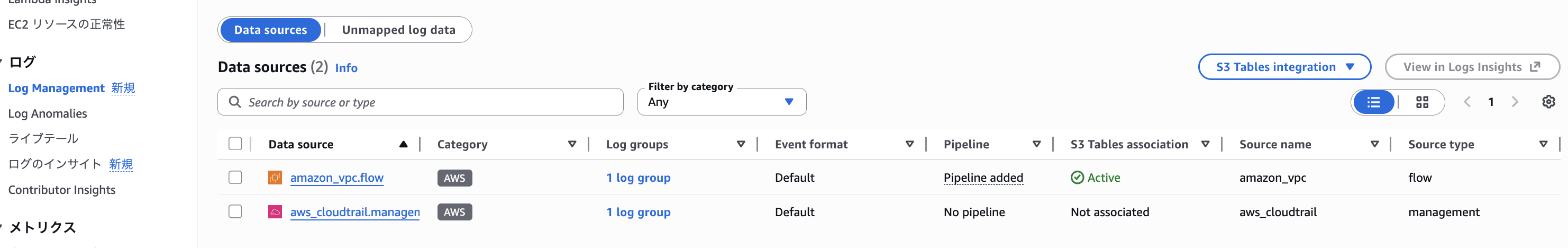
Task: Go to next results page
Action: 1515,102
